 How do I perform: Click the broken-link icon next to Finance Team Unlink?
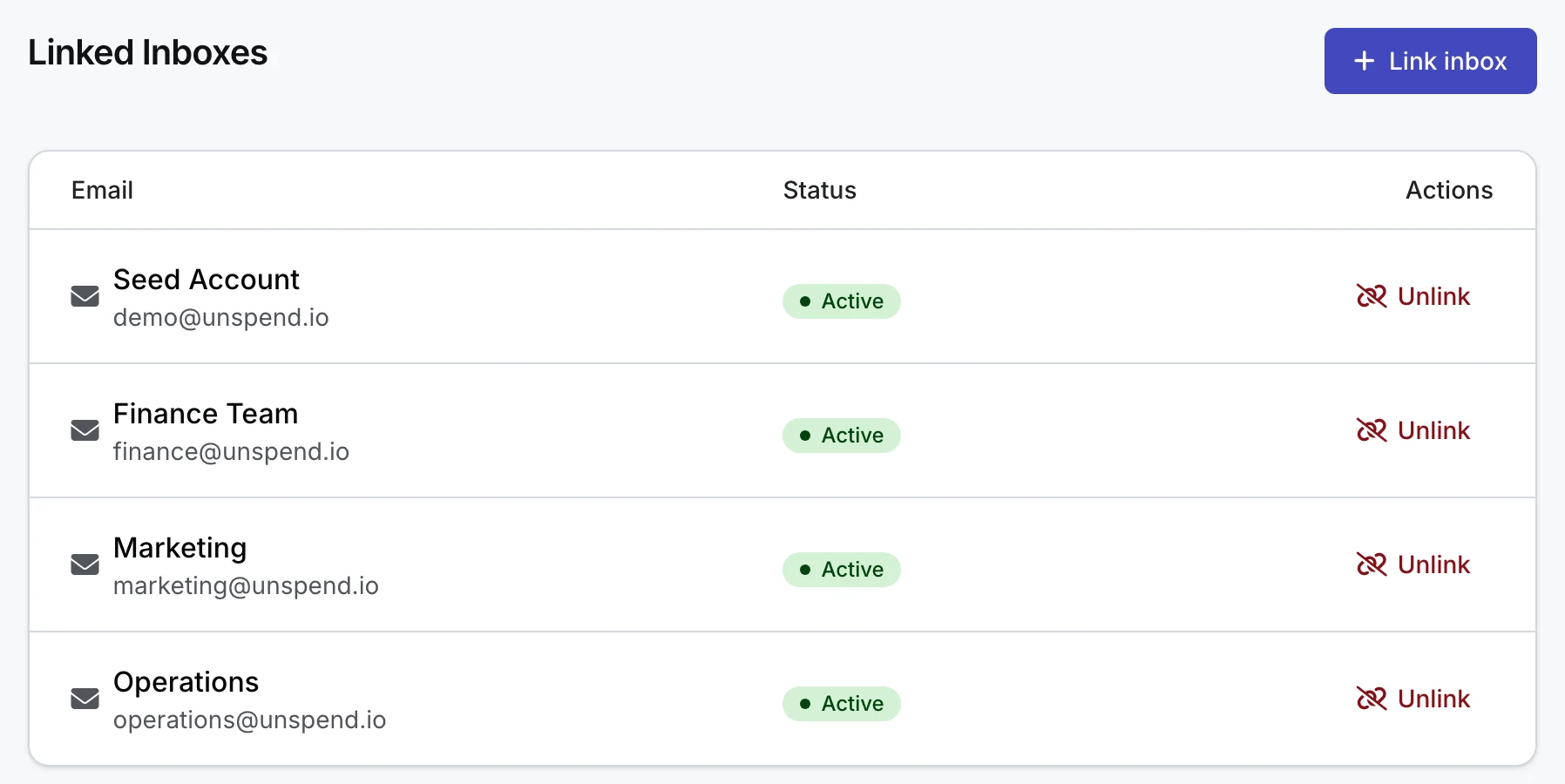pos(1372,430)
